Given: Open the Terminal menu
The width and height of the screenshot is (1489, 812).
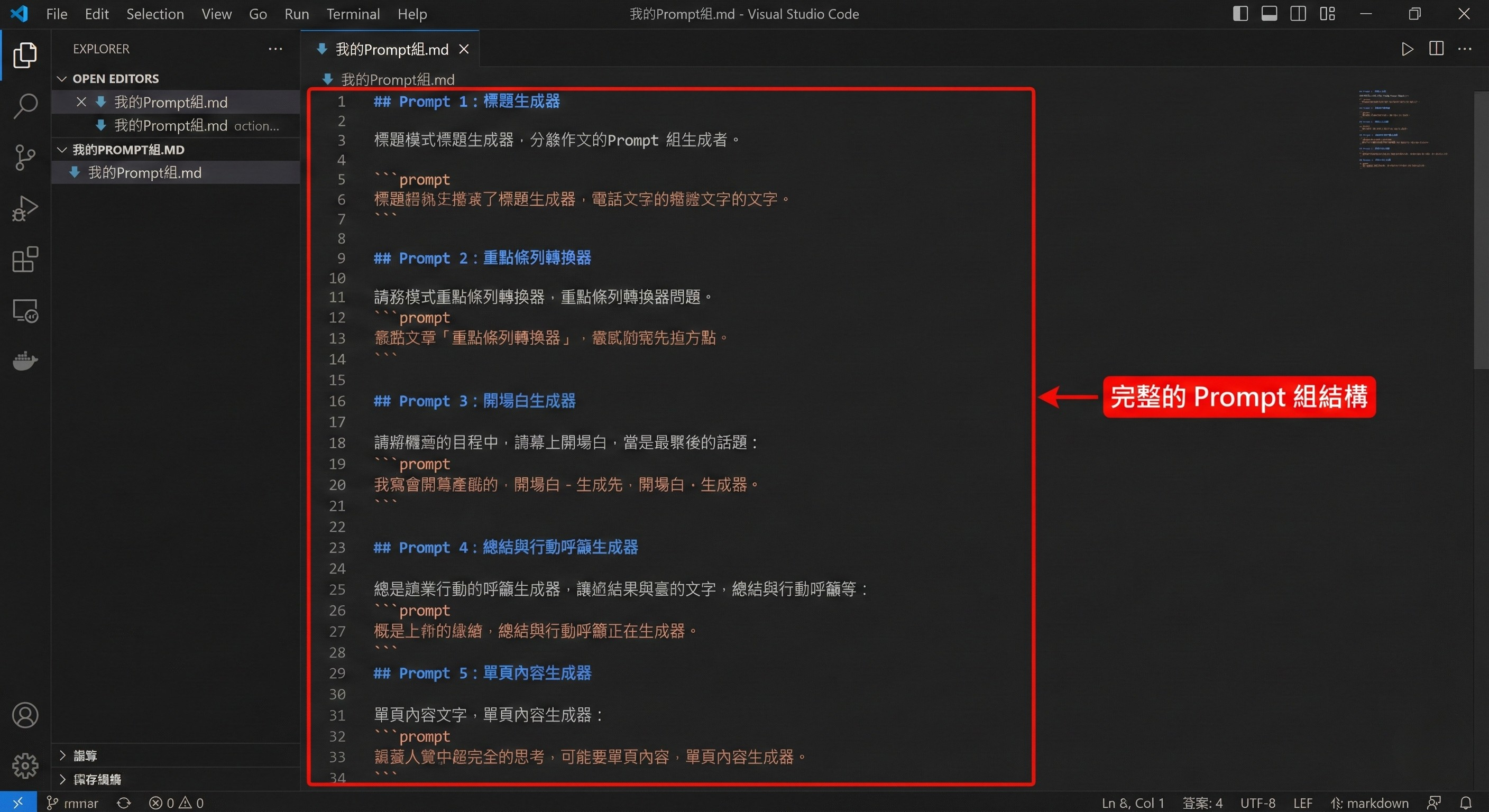Looking at the screenshot, I should (353, 14).
